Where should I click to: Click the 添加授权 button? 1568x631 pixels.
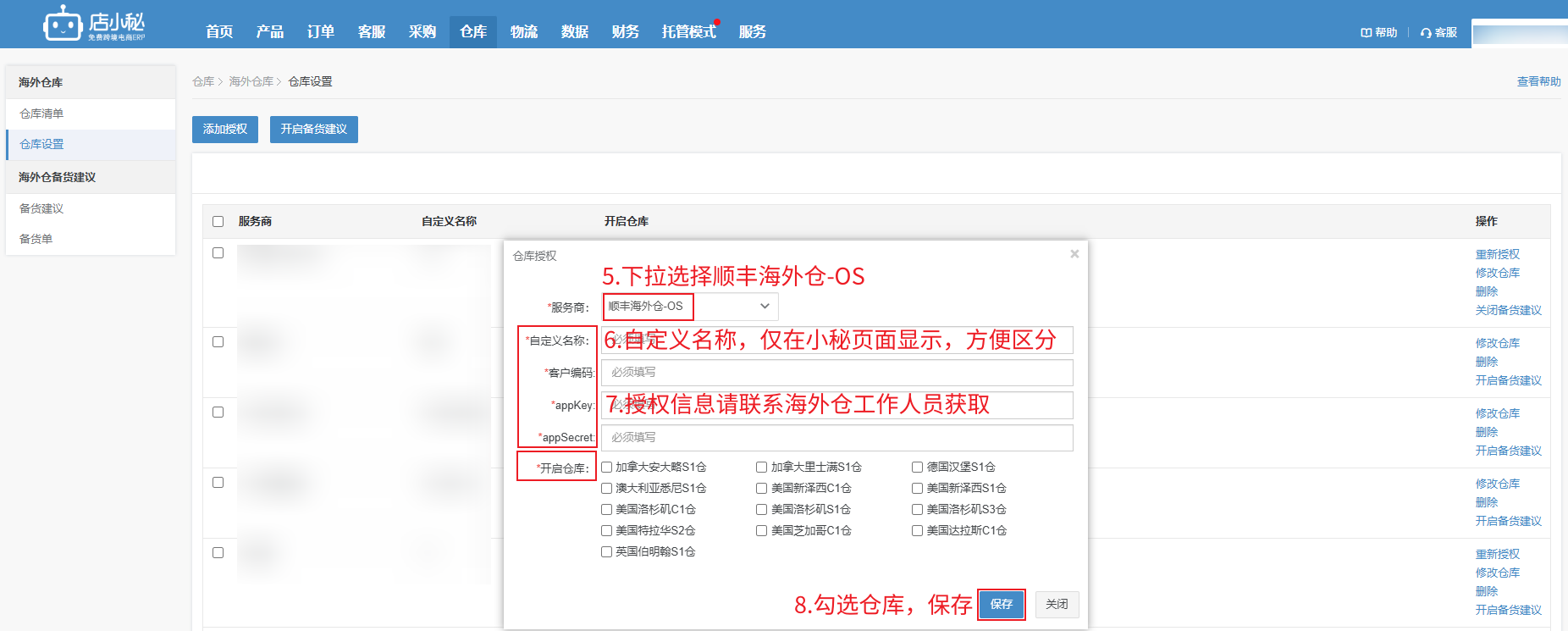[225, 129]
